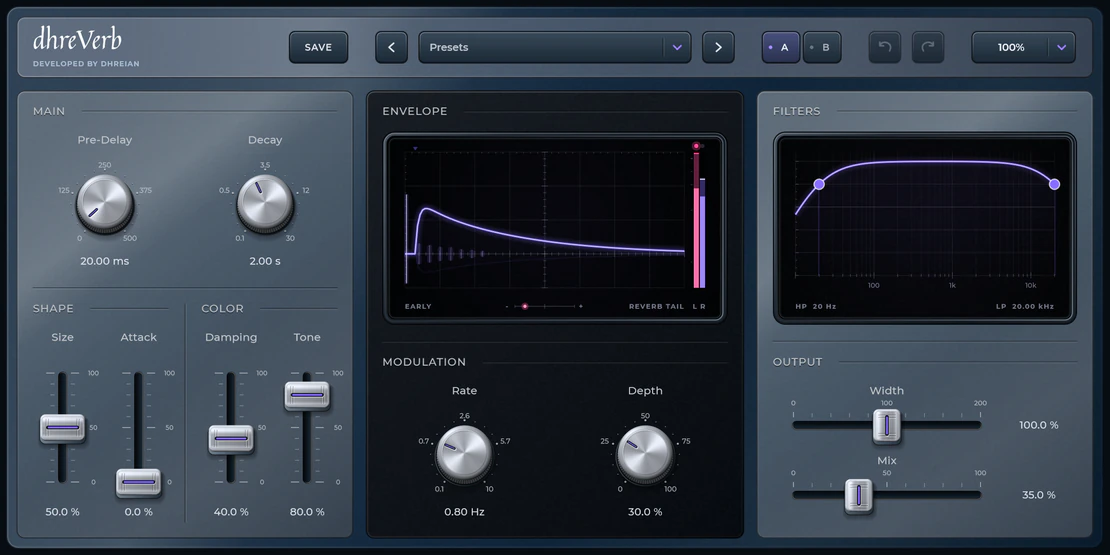
Task: Click the dhreVerb logo
Action: click(77, 40)
